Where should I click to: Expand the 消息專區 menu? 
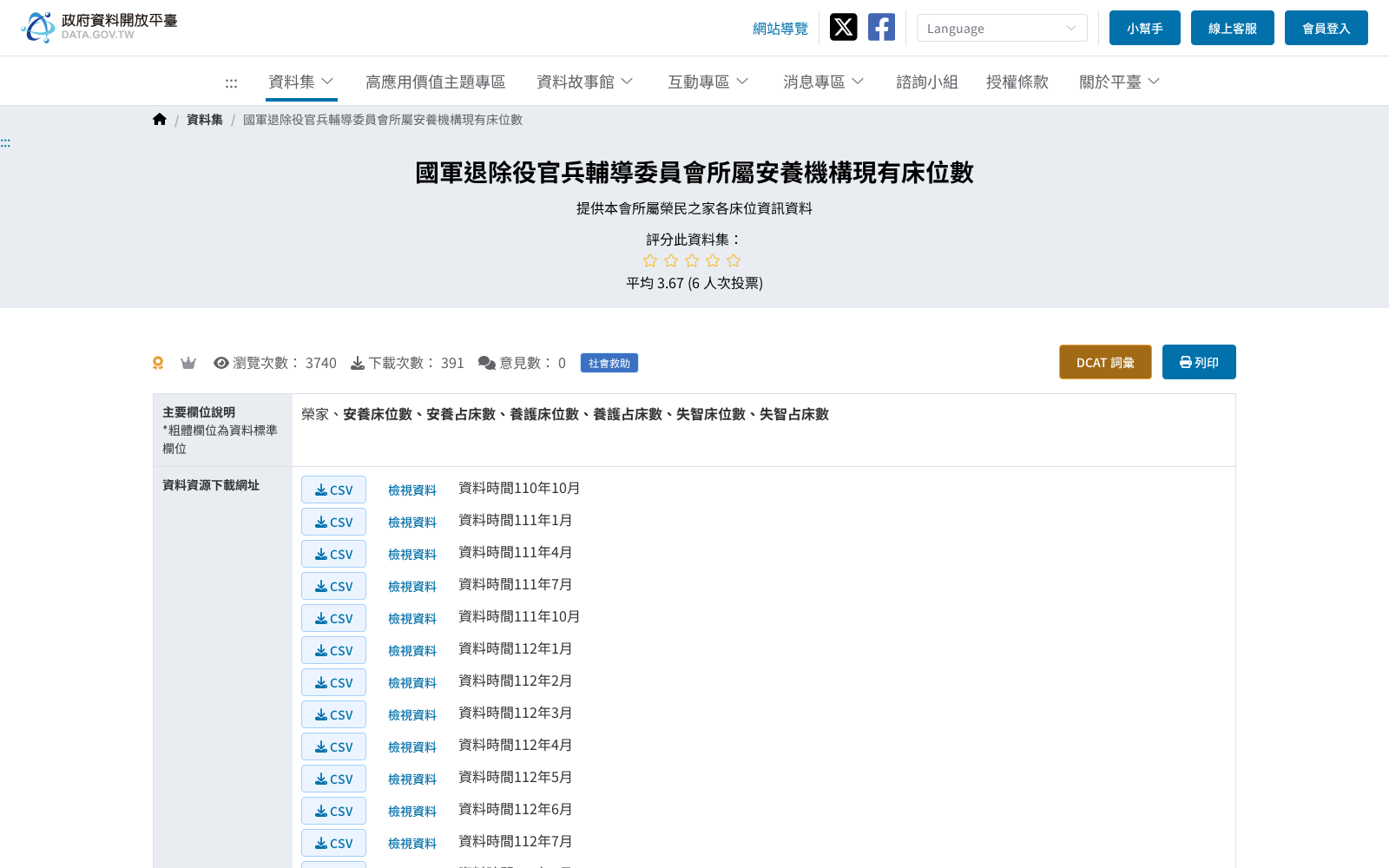[823, 82]
